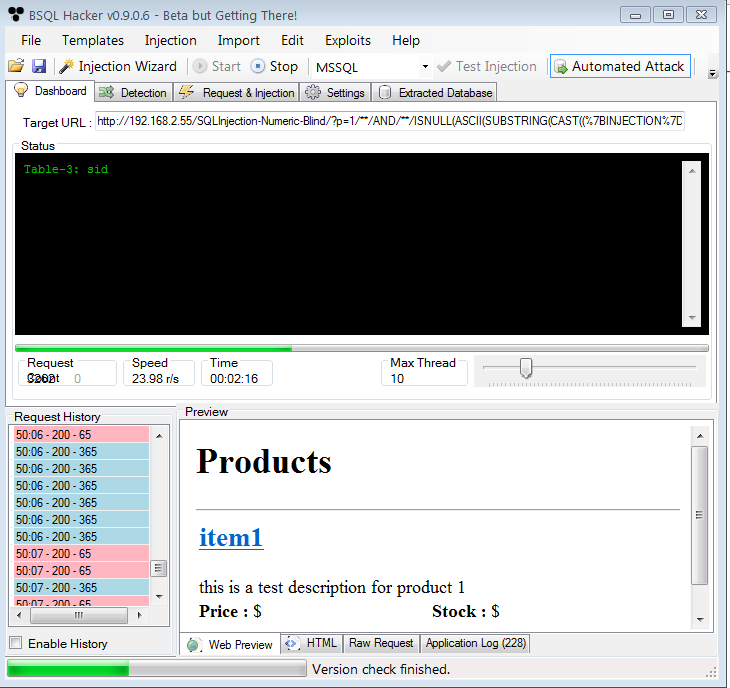Open the item1 product link
The width and height of the screenshot is (730, 688).
pos(231,537)
